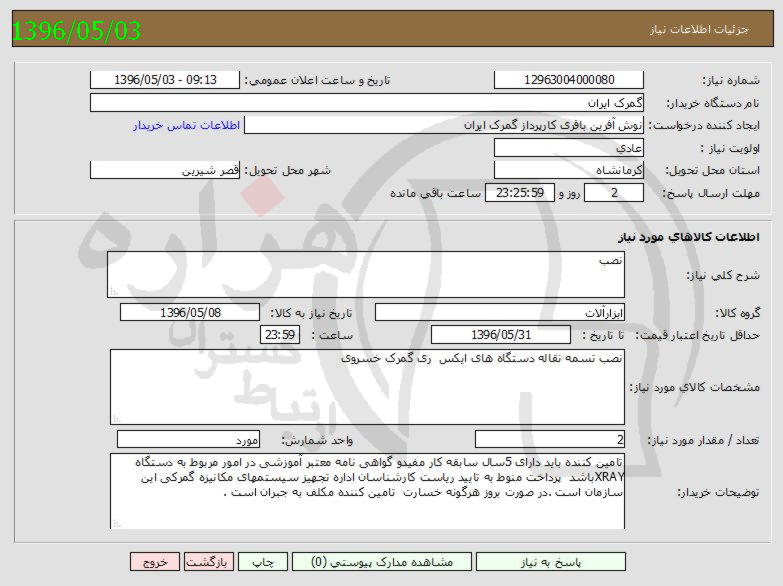Click the goods group field ابزارآلات
Screen dimensions: 783x586
pos(500,313)
